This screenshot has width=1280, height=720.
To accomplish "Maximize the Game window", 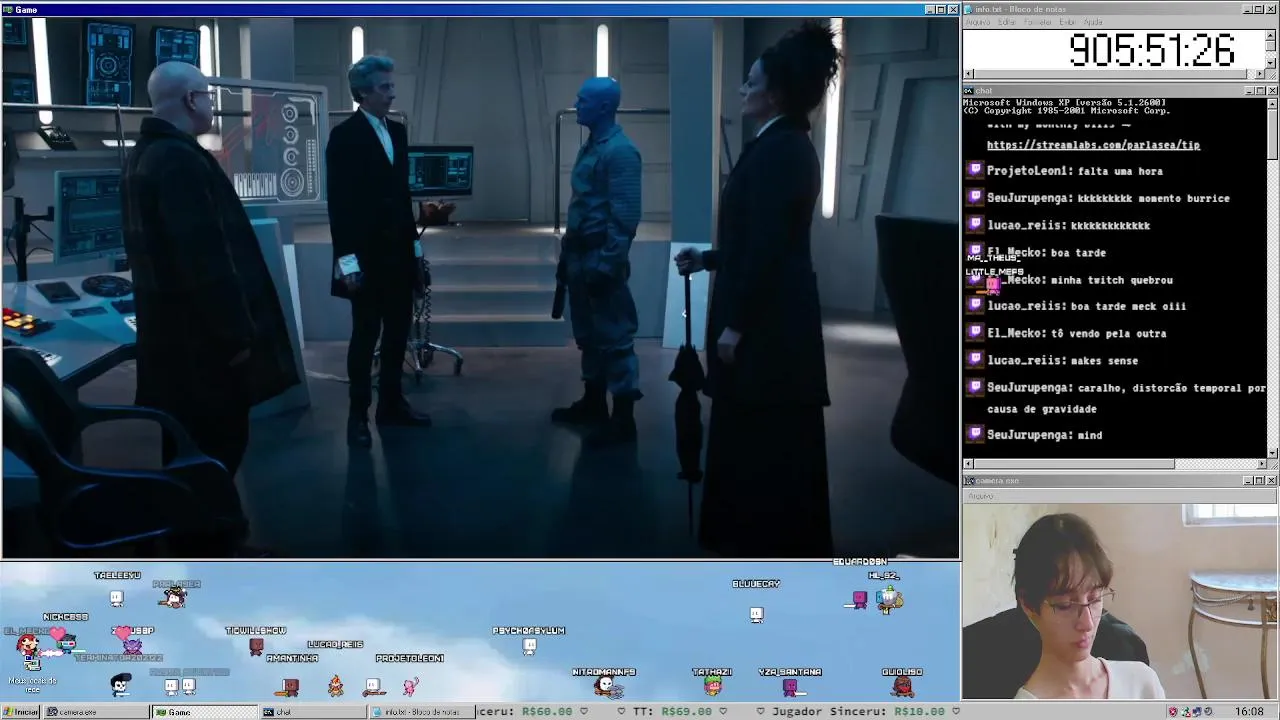I will (x=940, y=10).
